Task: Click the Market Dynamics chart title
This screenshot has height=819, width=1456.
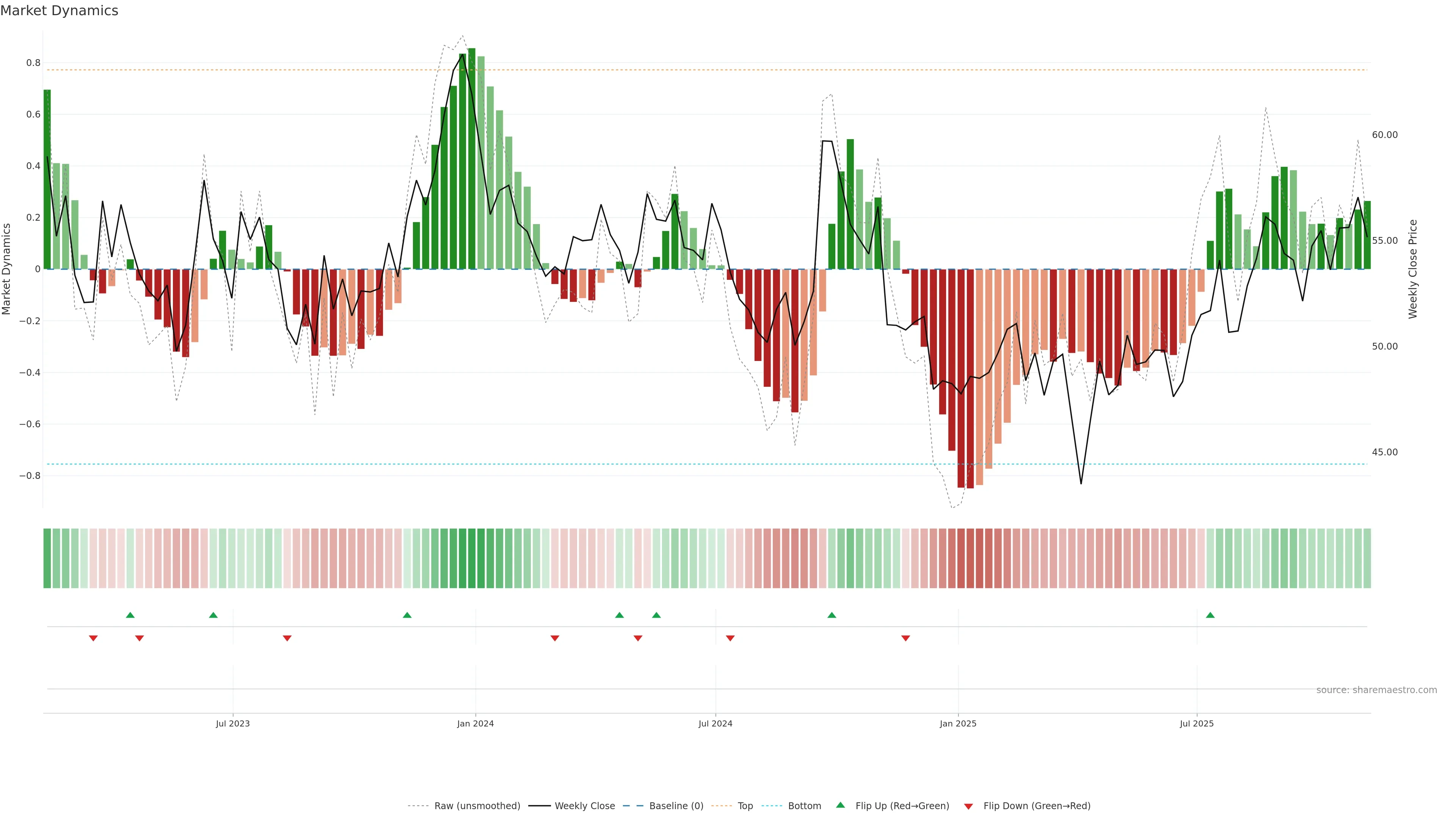Action: coord(60,11)
